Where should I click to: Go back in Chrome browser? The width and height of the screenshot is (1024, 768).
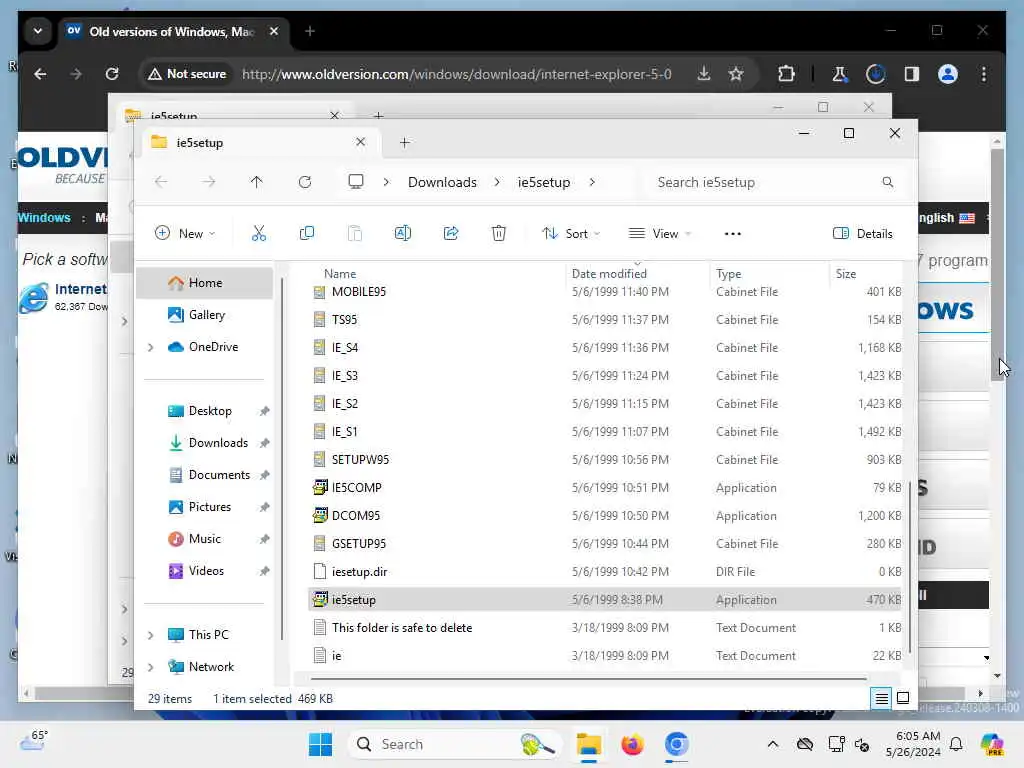pos(40,74)
